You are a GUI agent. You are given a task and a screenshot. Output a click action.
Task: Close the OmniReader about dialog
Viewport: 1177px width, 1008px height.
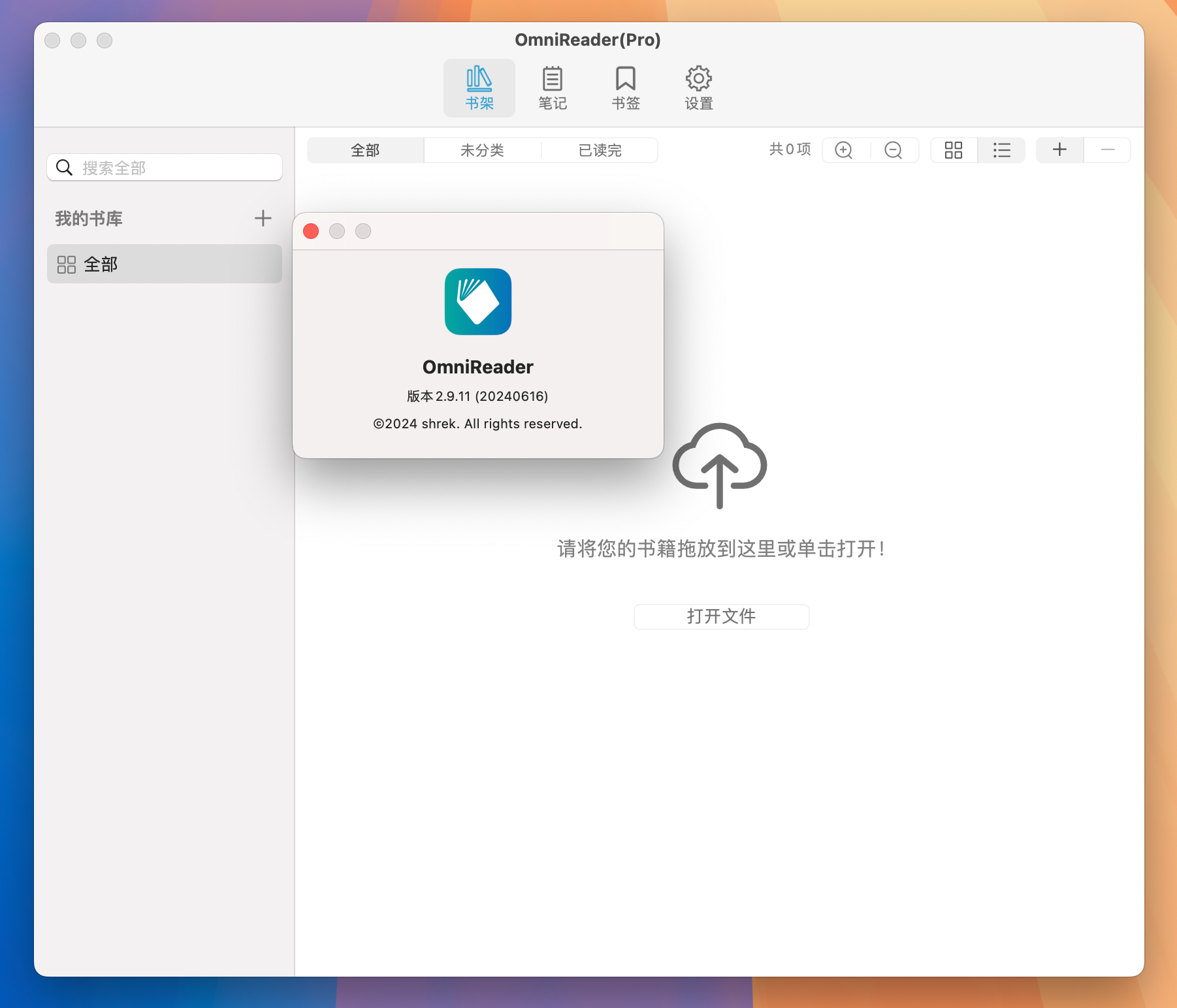(311, 231)
